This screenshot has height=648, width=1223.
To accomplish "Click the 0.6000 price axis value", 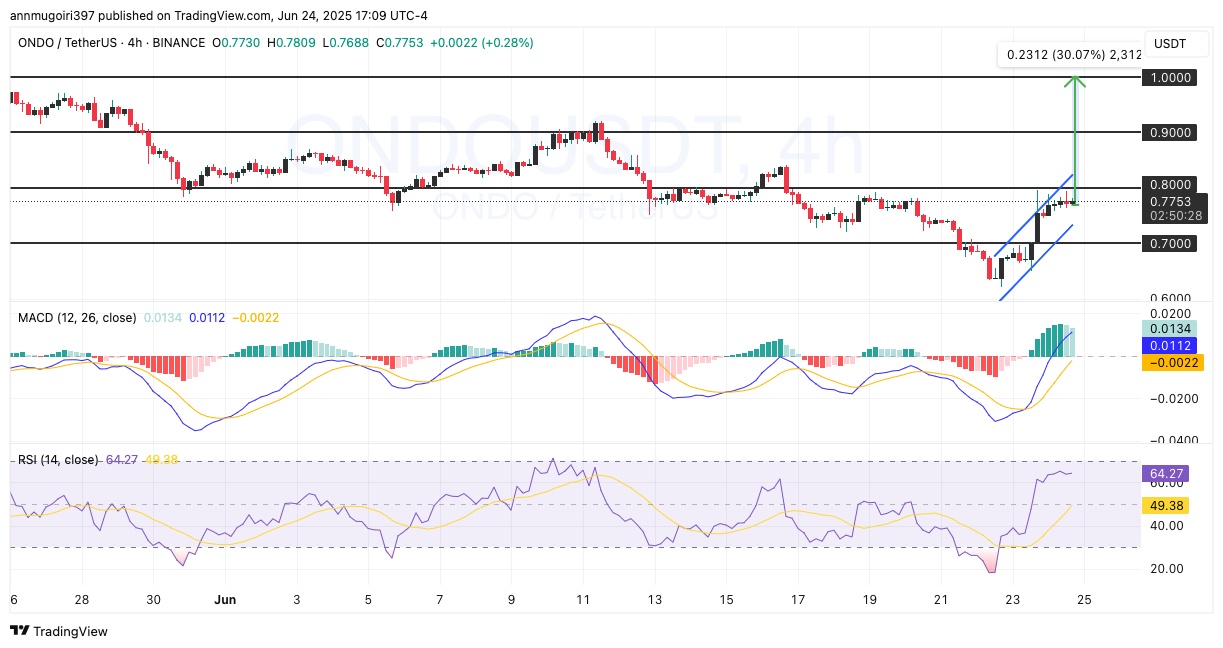I will (1169, 298).
